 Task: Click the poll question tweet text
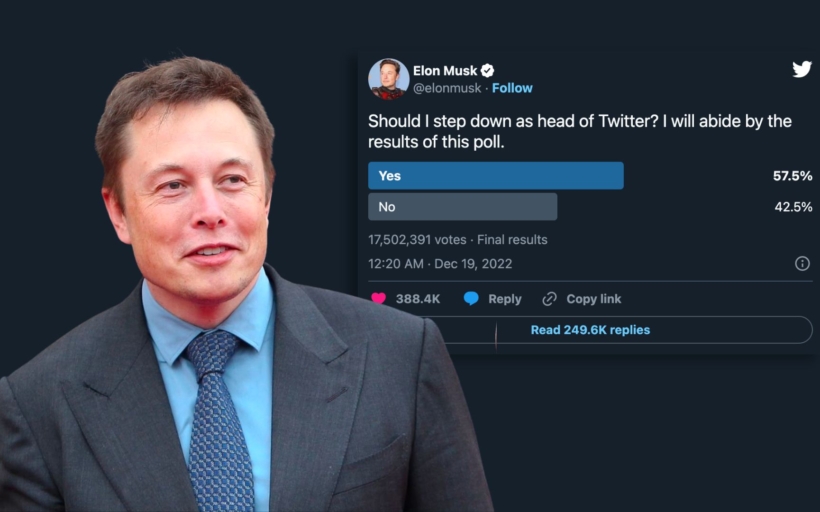(580, 132)
